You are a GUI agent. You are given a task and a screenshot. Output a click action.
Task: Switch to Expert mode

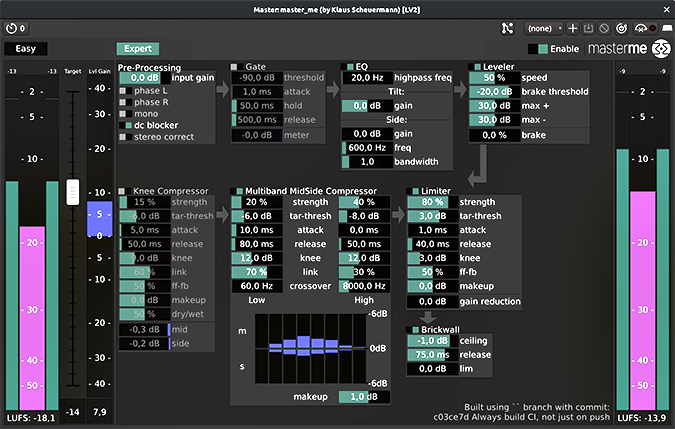pyautogui.click(x=137, y=48)
